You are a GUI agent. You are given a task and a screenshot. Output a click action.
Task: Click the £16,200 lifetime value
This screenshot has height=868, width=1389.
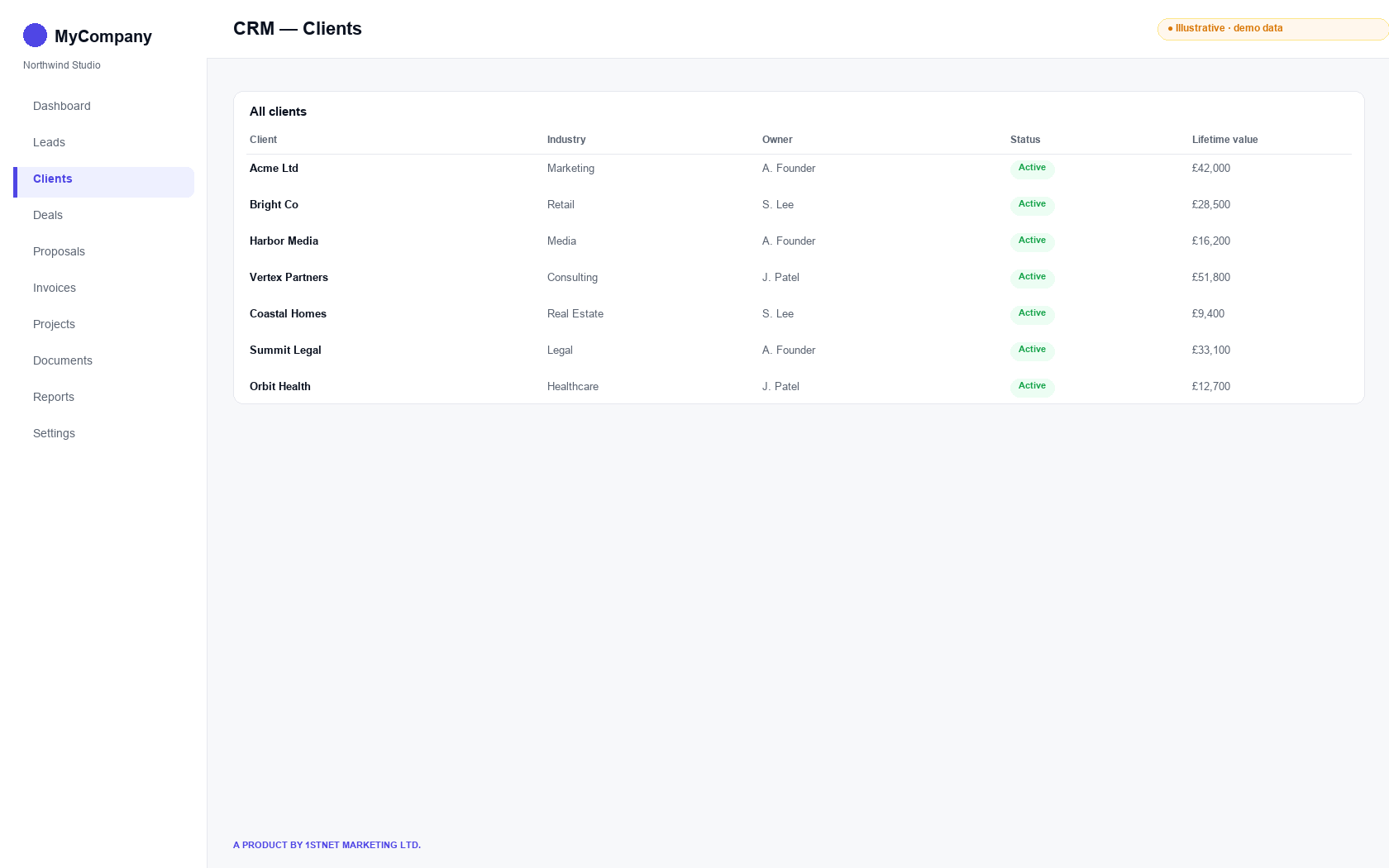tap(1211, 241)
